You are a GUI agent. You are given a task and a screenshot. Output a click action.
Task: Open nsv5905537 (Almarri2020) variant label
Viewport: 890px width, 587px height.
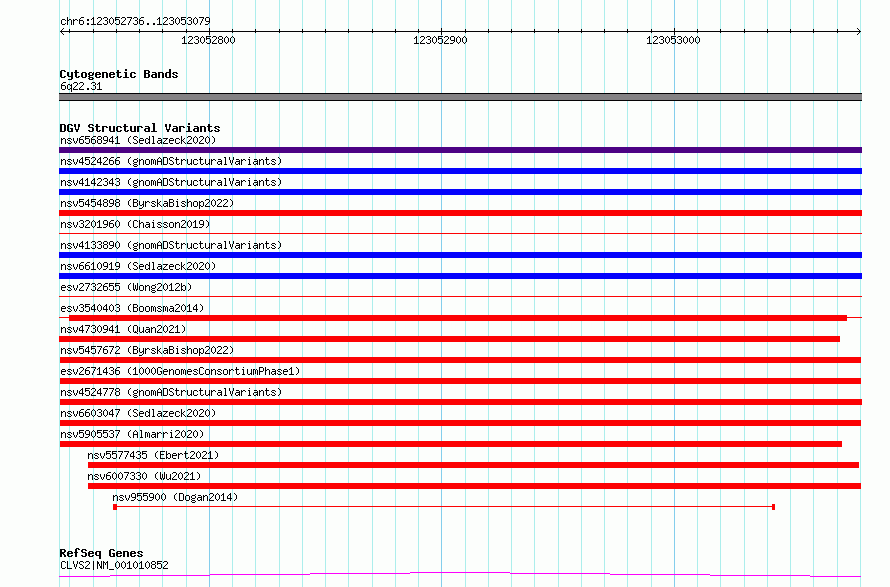132,434
